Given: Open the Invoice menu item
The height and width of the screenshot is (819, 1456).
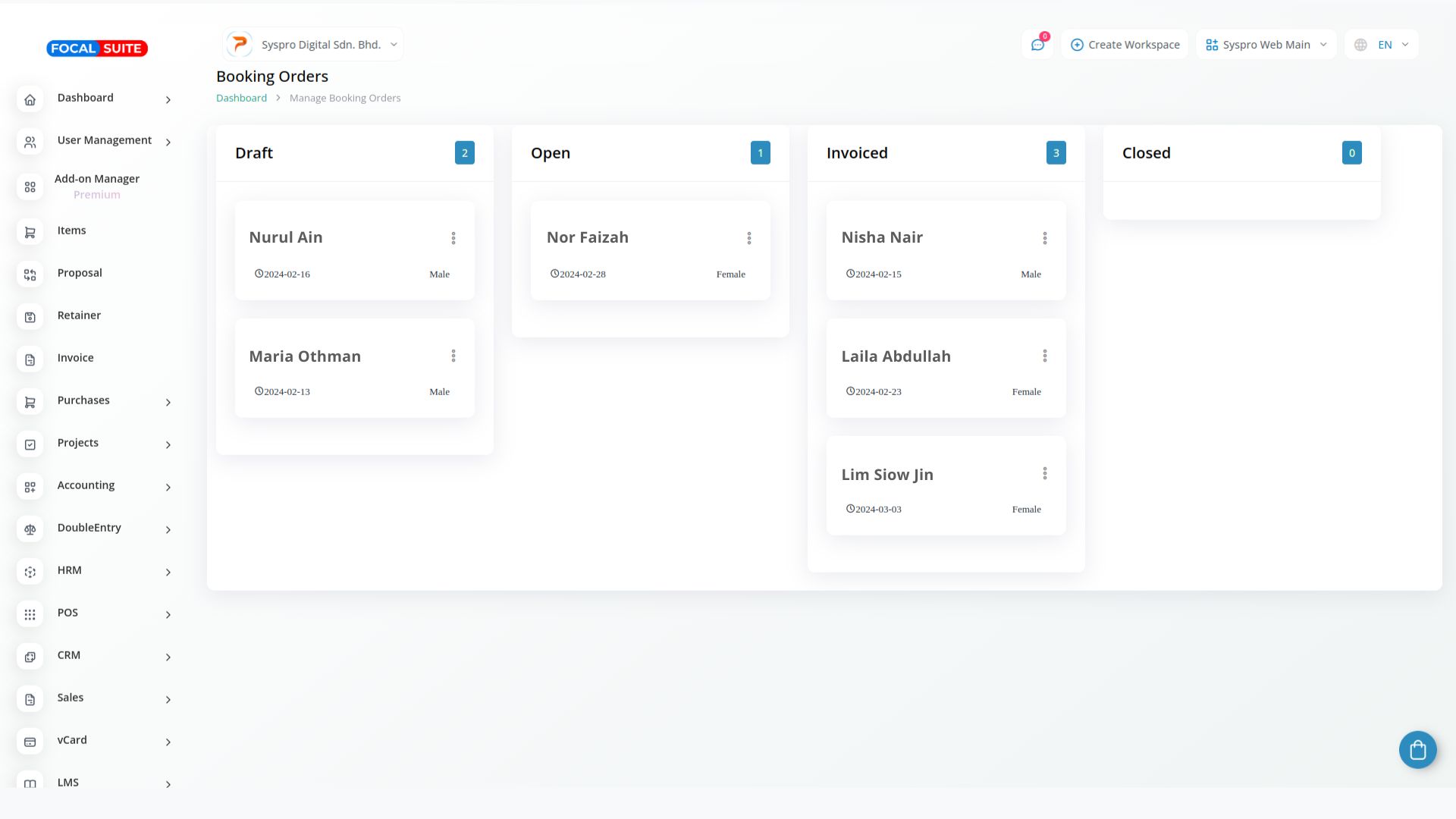Looking at the screenshot, I should pyautogui.click(x=76, y=358).
